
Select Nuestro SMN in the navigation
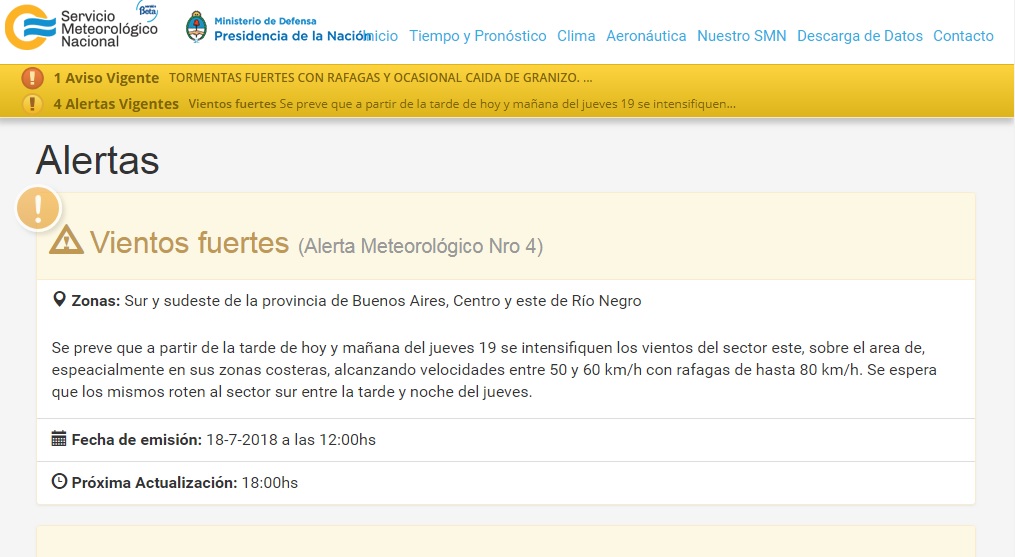[x=741, y=36]
